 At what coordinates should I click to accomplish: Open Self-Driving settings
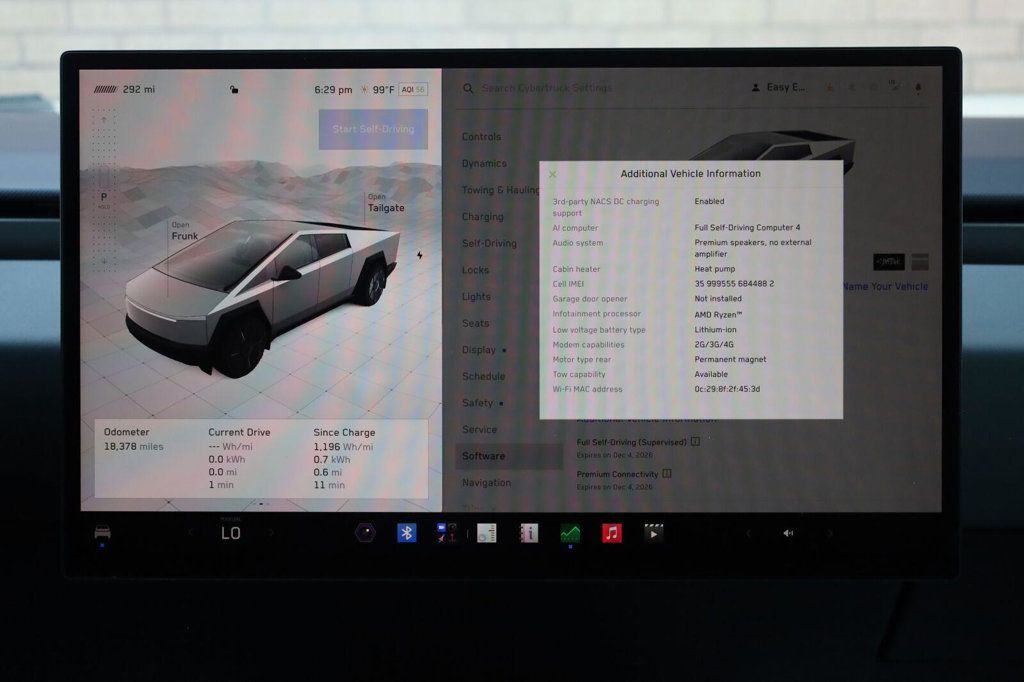[489, 243]
